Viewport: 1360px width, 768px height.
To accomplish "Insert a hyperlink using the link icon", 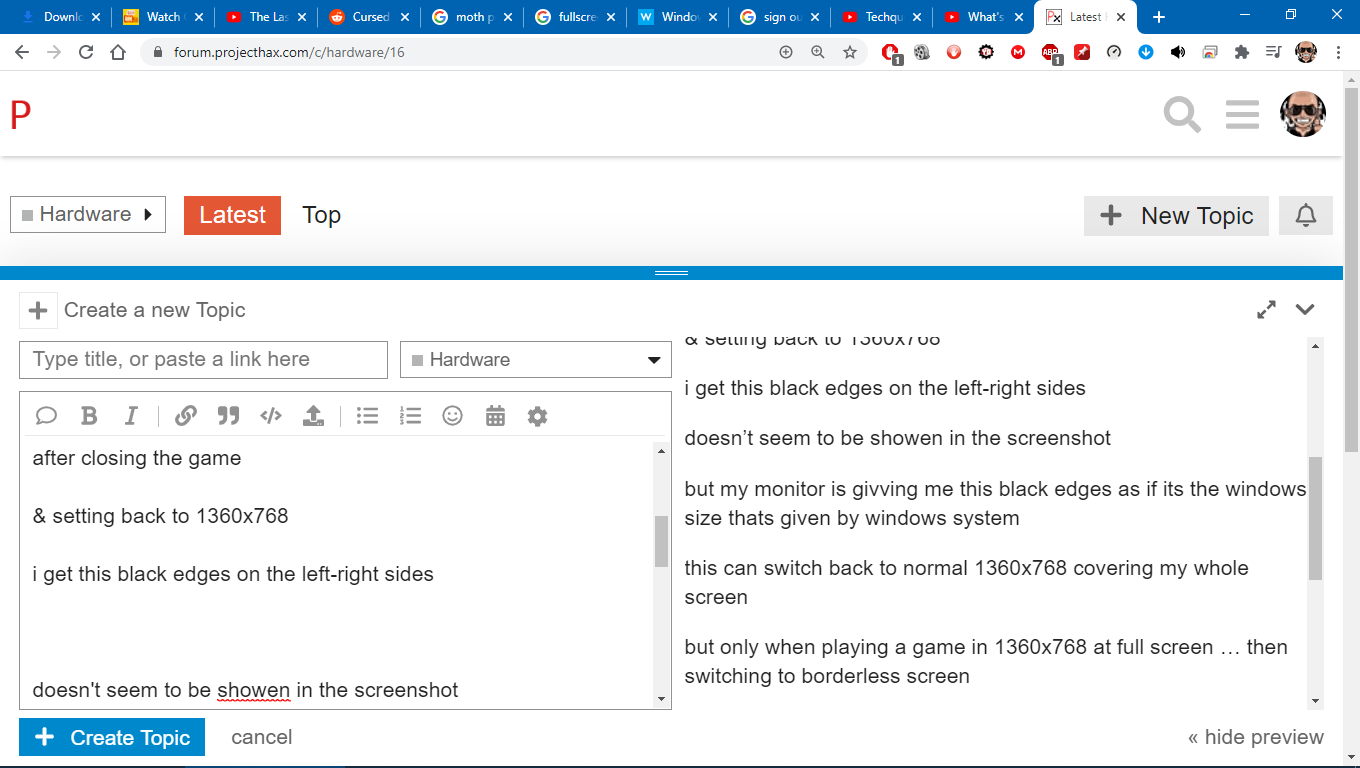I will click(x=185, y=416).
